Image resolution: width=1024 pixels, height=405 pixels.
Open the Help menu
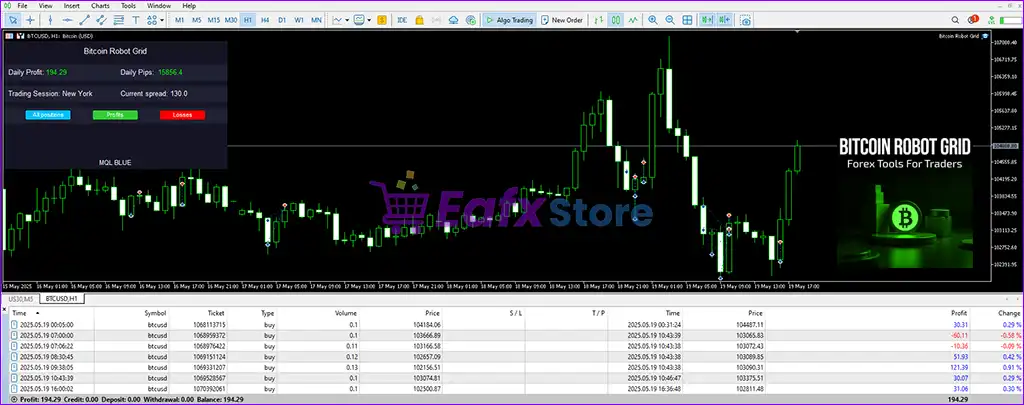189,5
